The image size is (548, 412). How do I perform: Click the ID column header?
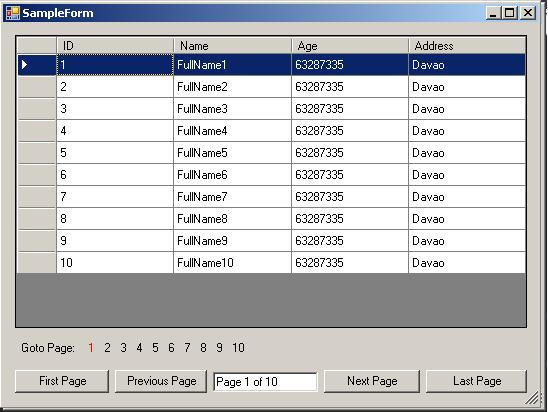pos(115,46)
